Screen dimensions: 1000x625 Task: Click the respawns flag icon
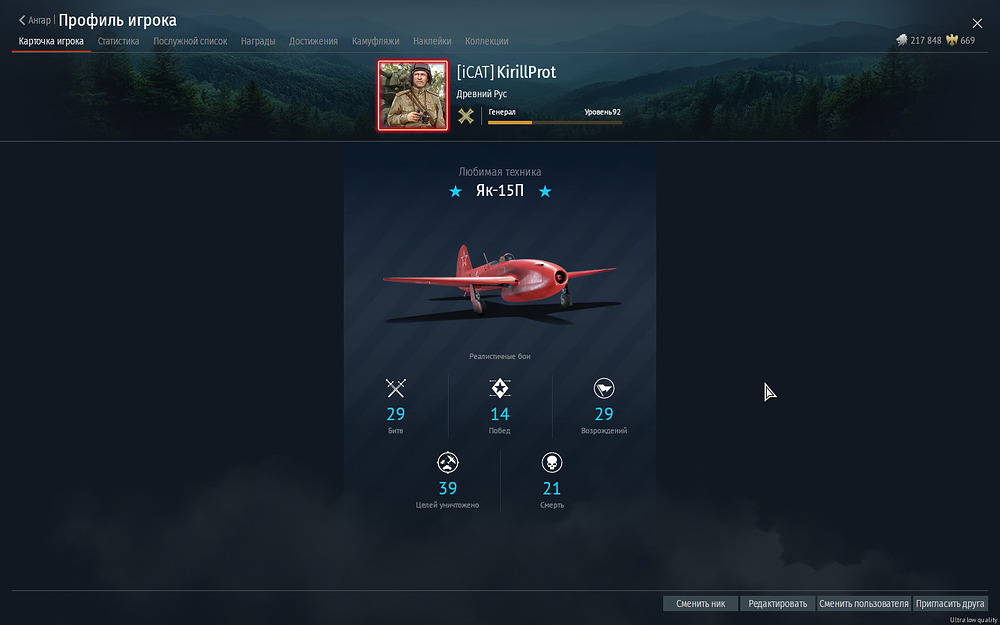tap(603, 388)
